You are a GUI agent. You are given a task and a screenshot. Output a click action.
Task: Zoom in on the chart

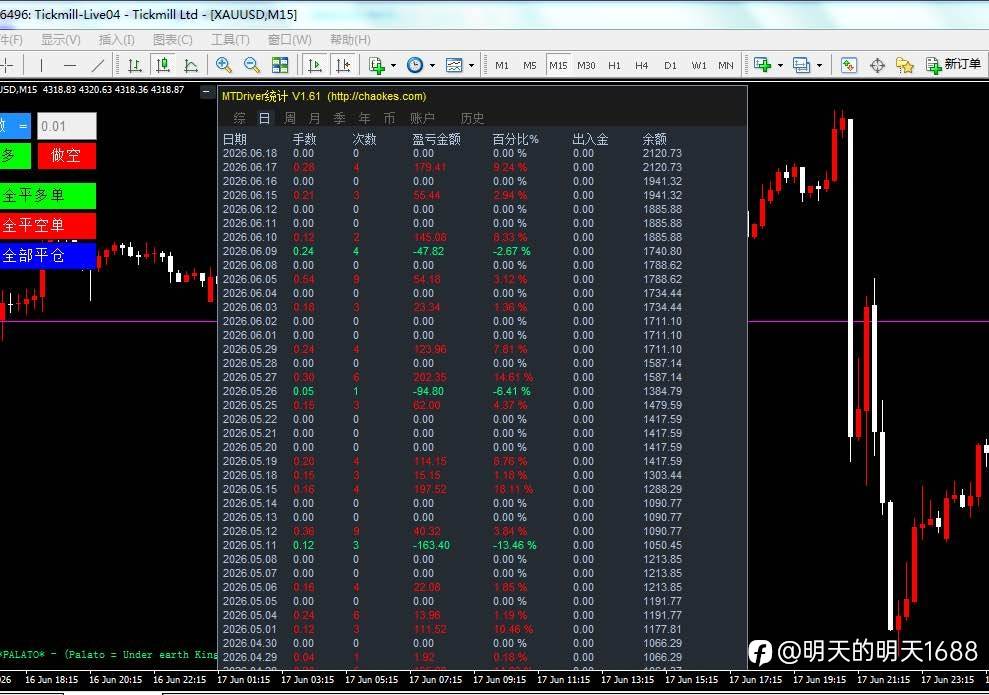(x=223, y=65)
